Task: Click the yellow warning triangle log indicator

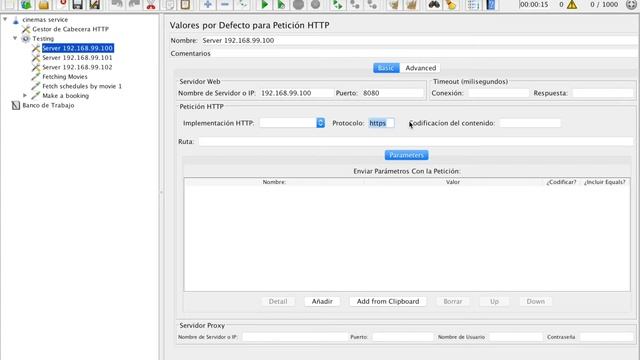Action: pyautogui.click(x=572, y=4)
